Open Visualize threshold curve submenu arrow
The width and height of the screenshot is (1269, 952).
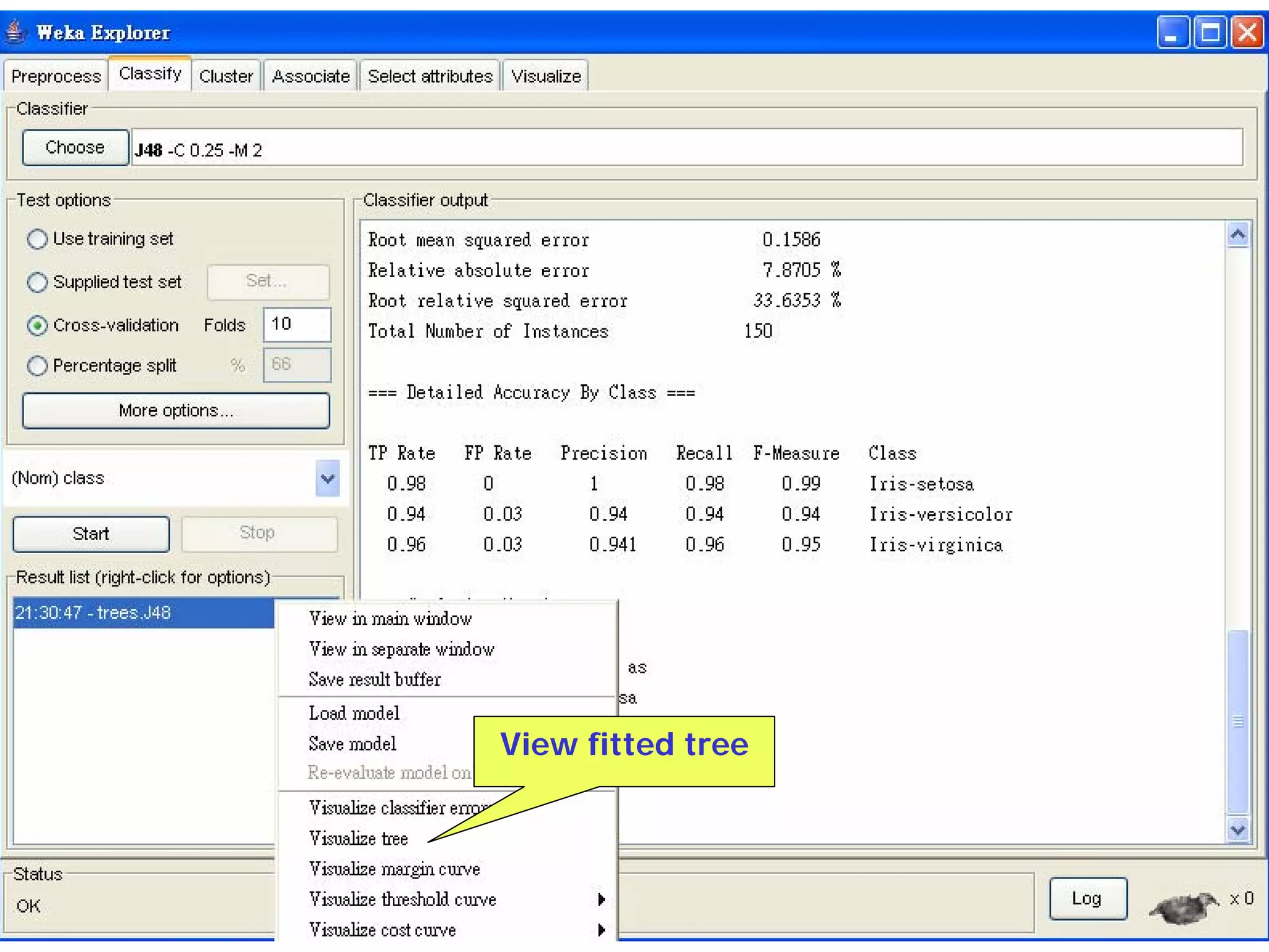601,899
